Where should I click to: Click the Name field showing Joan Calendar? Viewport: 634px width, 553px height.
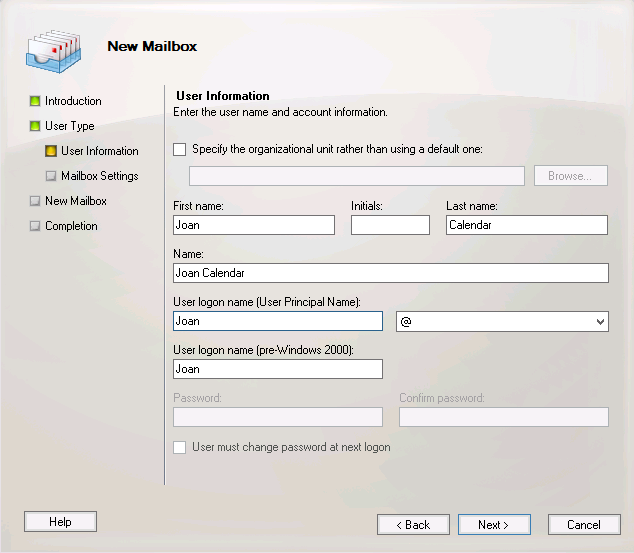pyautogui.click(x=391, y=273)
